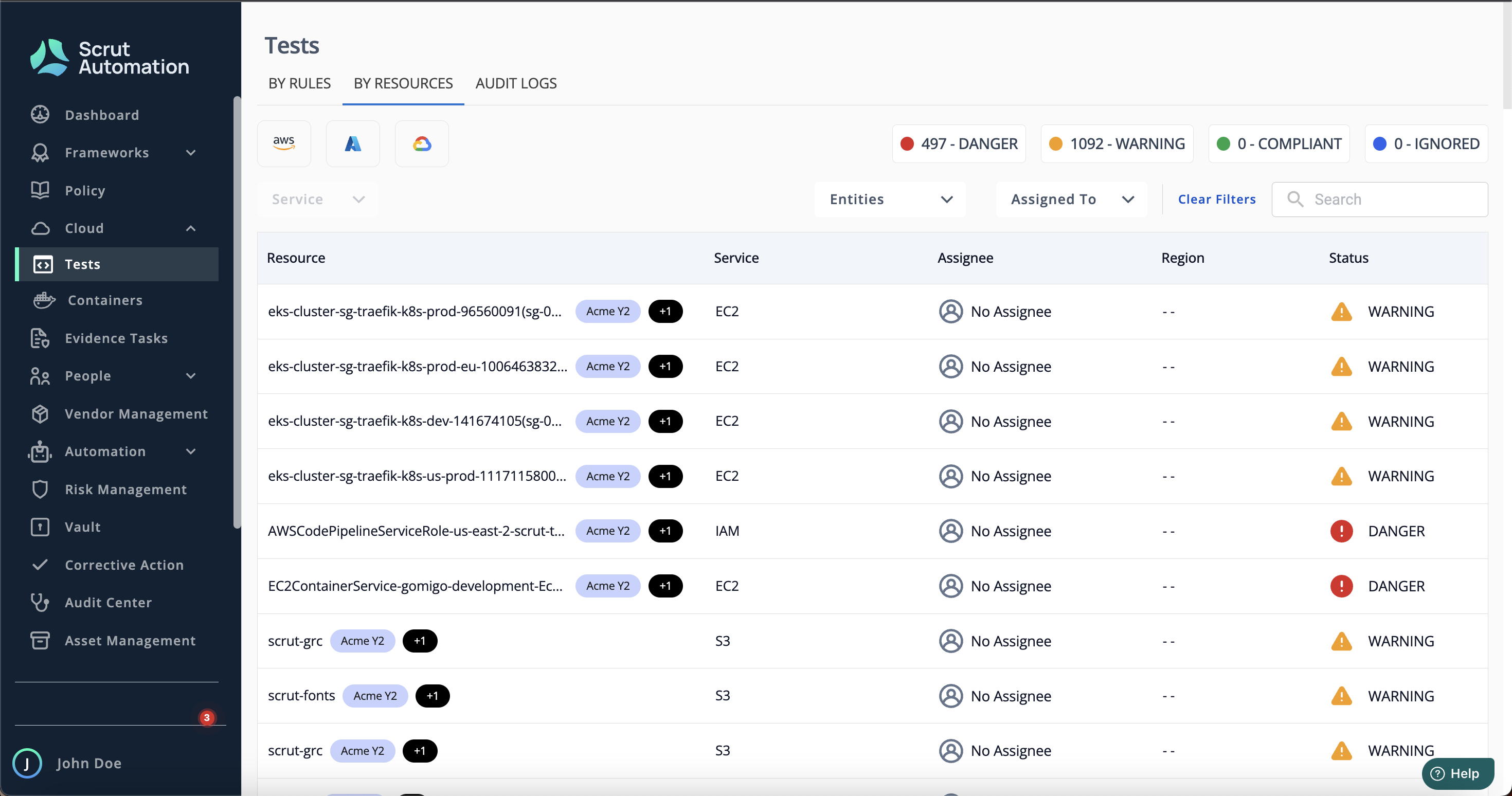
Task: Click the Search input field
Action: click(1379, 199)
